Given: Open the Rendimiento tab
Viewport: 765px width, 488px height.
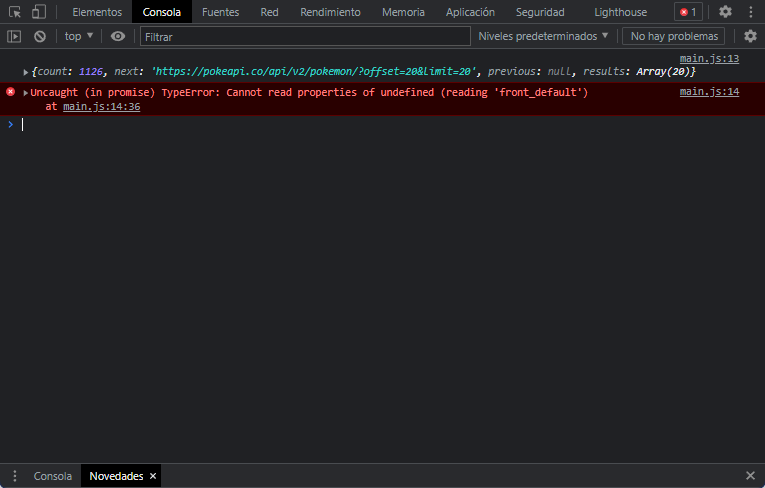Looking at the screenshot, I should [x=330, y=12].
